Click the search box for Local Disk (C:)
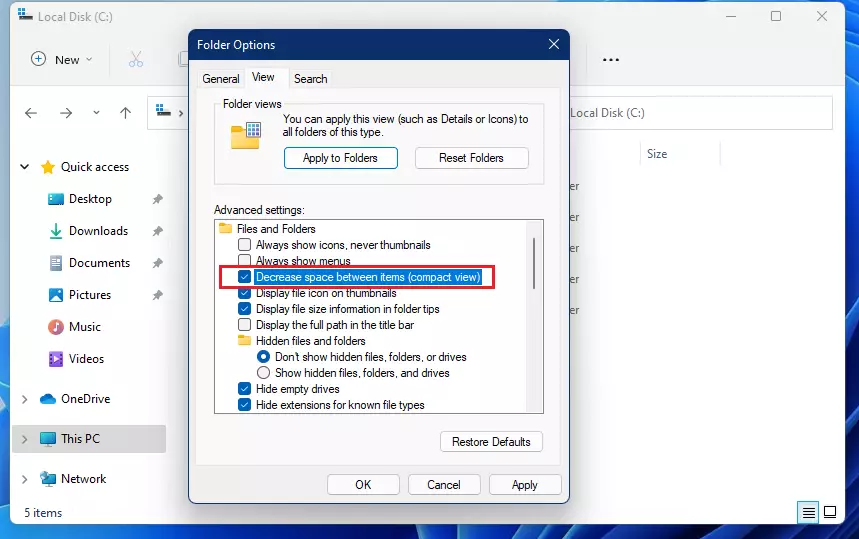 click(700, 113)
